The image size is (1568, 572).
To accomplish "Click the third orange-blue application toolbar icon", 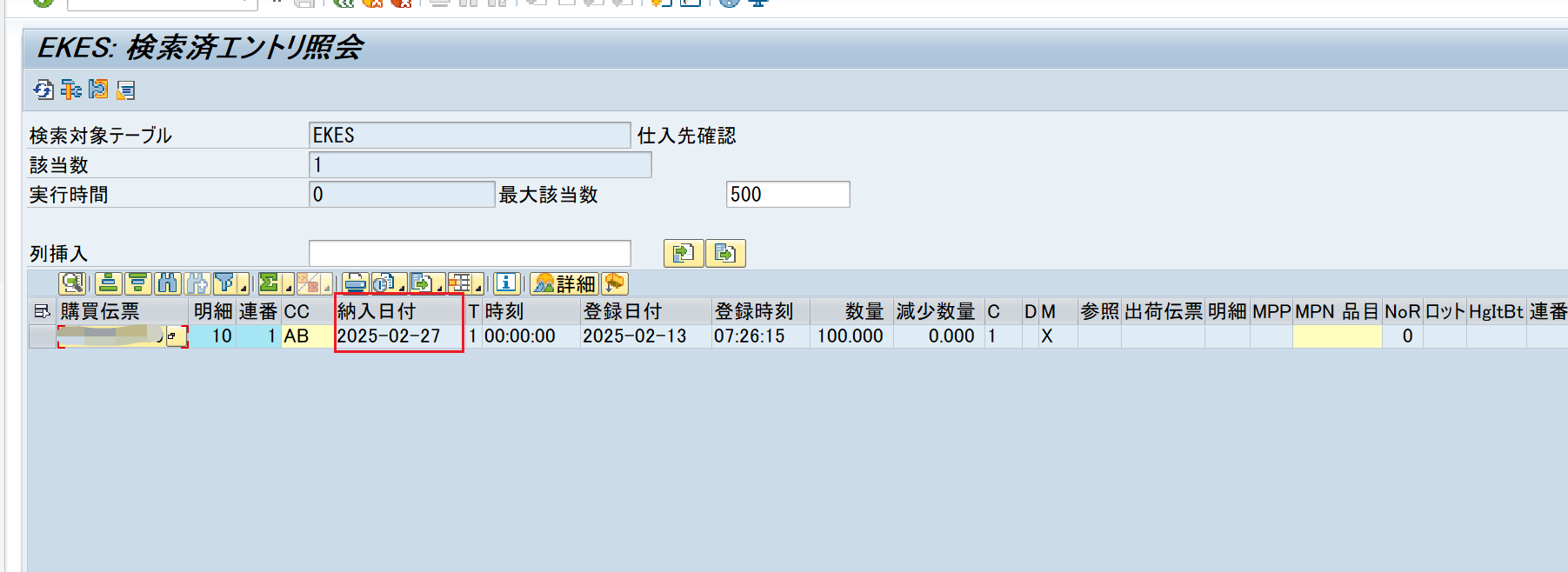I will tap(98, 90).
